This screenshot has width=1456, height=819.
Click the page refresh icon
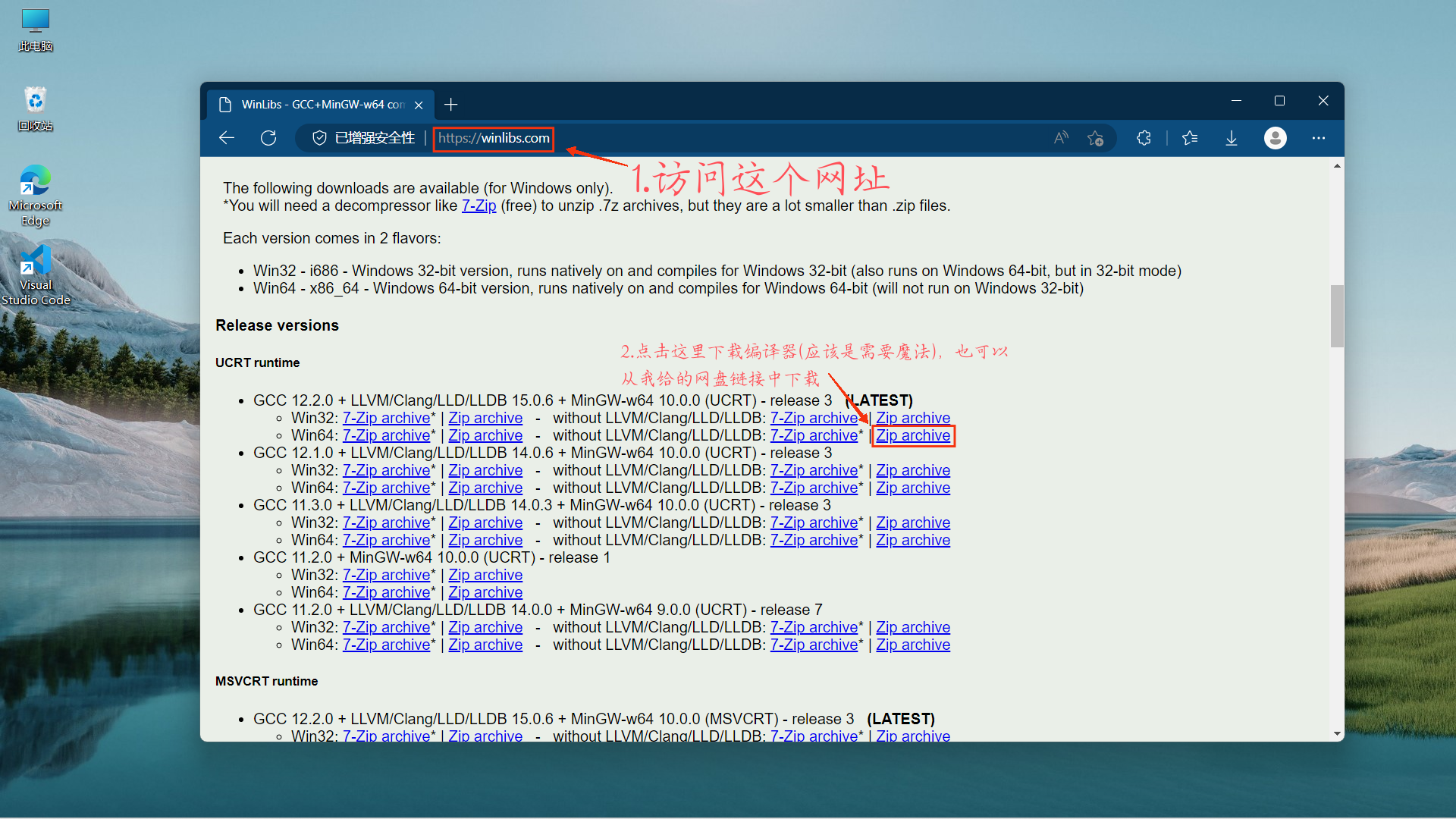click(x=268, y=138)
